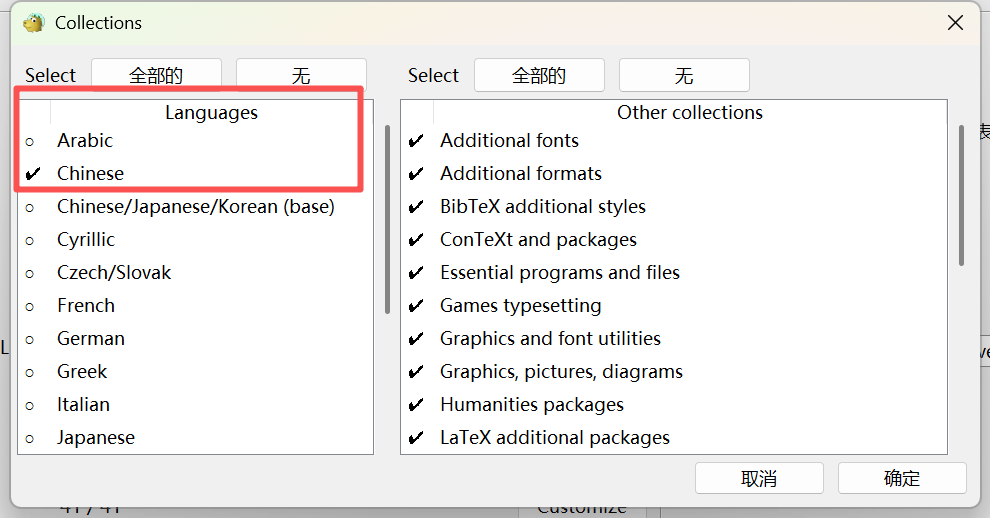Close the Collections dialog window
990x518 pixels.
click(955, 23)
